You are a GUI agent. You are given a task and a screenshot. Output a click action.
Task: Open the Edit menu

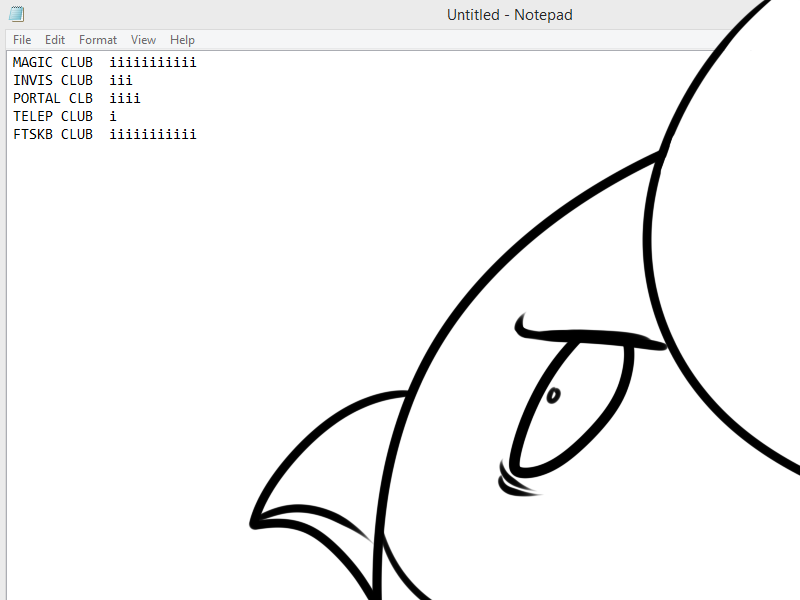click(55, 40)
